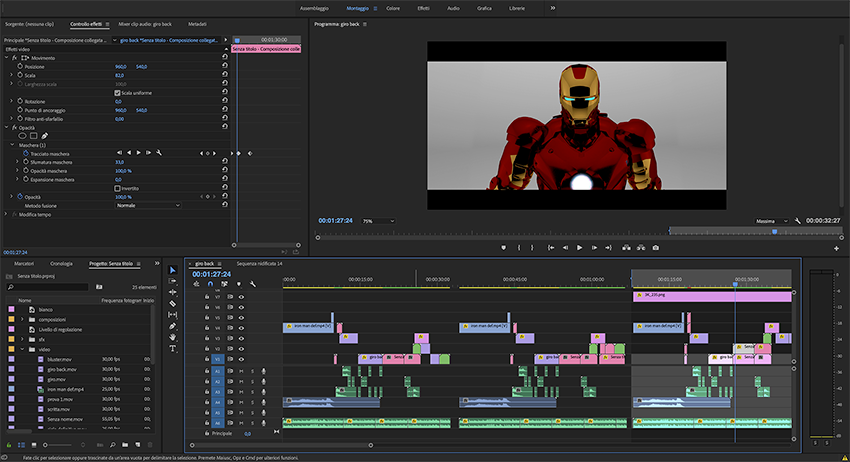Step back one frame in the Program monitor
This screenshot has width=850, height=462.
[565, 248]
